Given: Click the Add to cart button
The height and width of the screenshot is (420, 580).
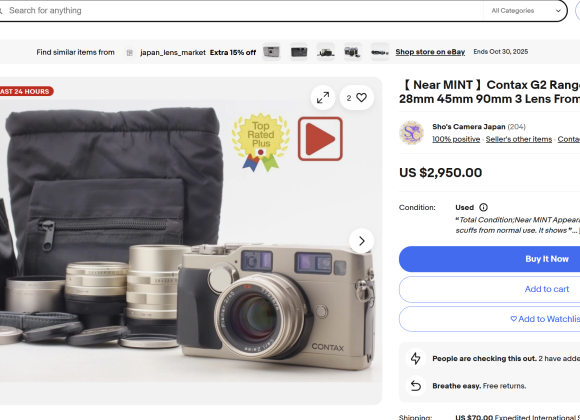Looking at the screenshot, I should coord(489,289).
